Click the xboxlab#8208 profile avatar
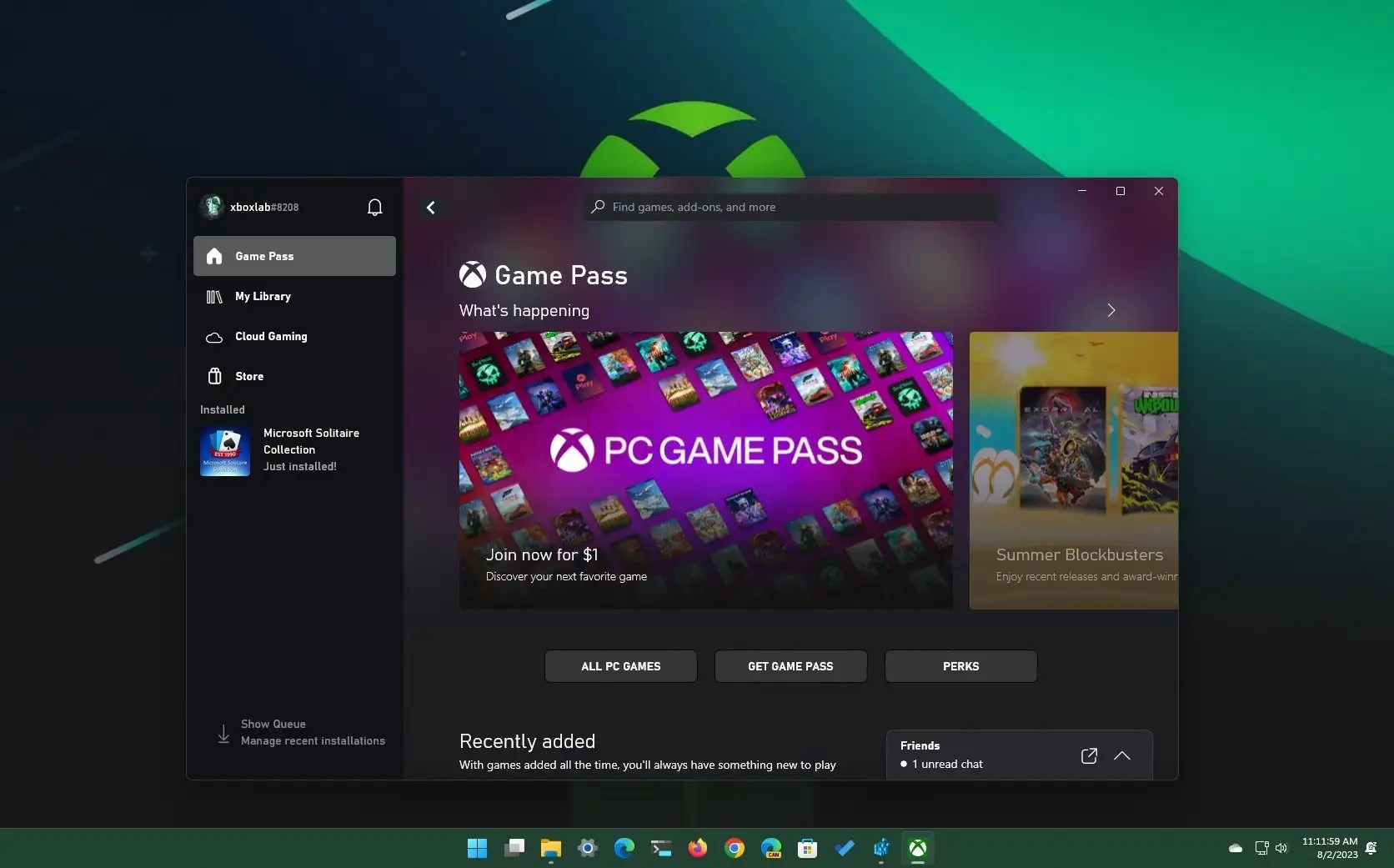Screen dimensions: 1394x868 pyautogui.click(x=212, y=207)
